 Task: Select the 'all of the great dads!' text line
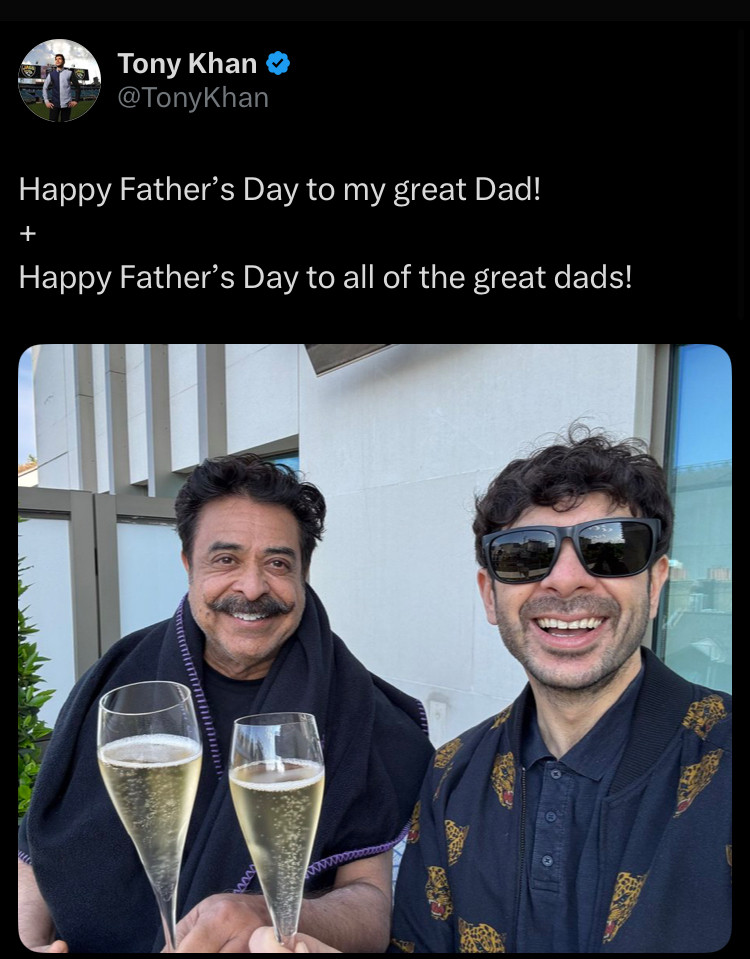coord(487,278)
